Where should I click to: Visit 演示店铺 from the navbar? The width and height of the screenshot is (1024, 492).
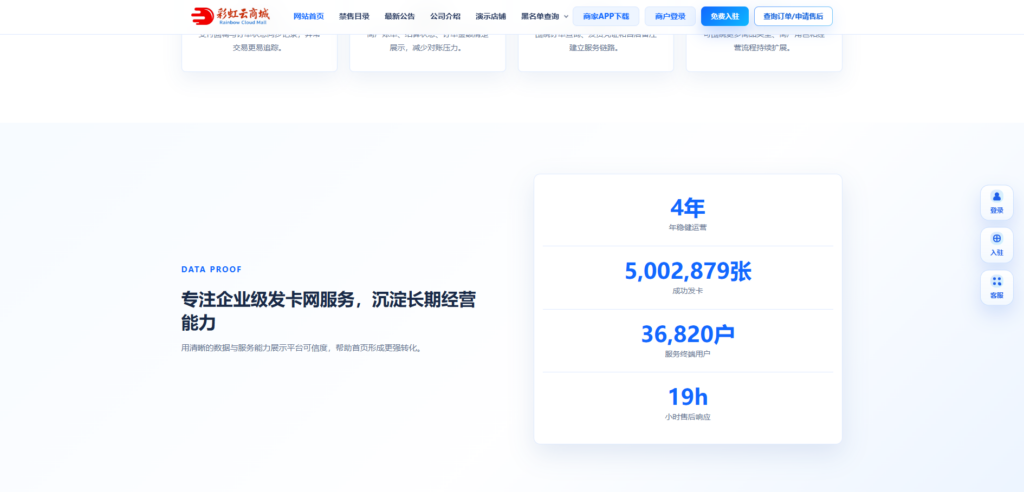tap(490, 16)
